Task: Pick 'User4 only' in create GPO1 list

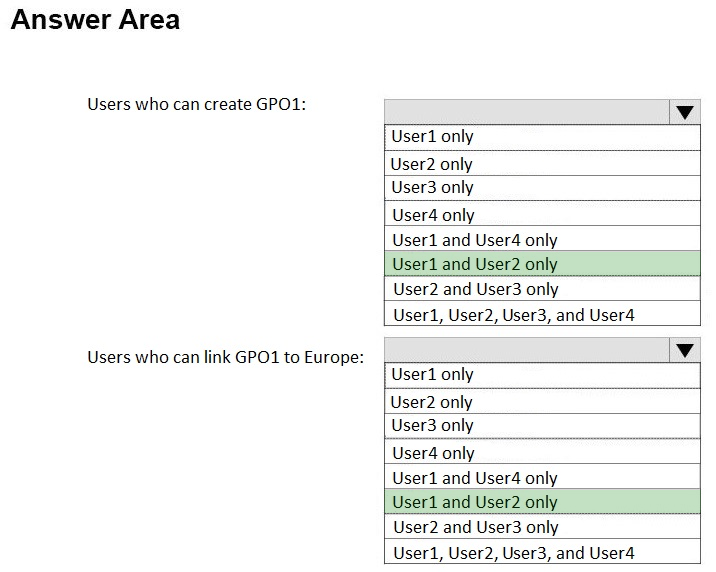Action: click(542, 213)
